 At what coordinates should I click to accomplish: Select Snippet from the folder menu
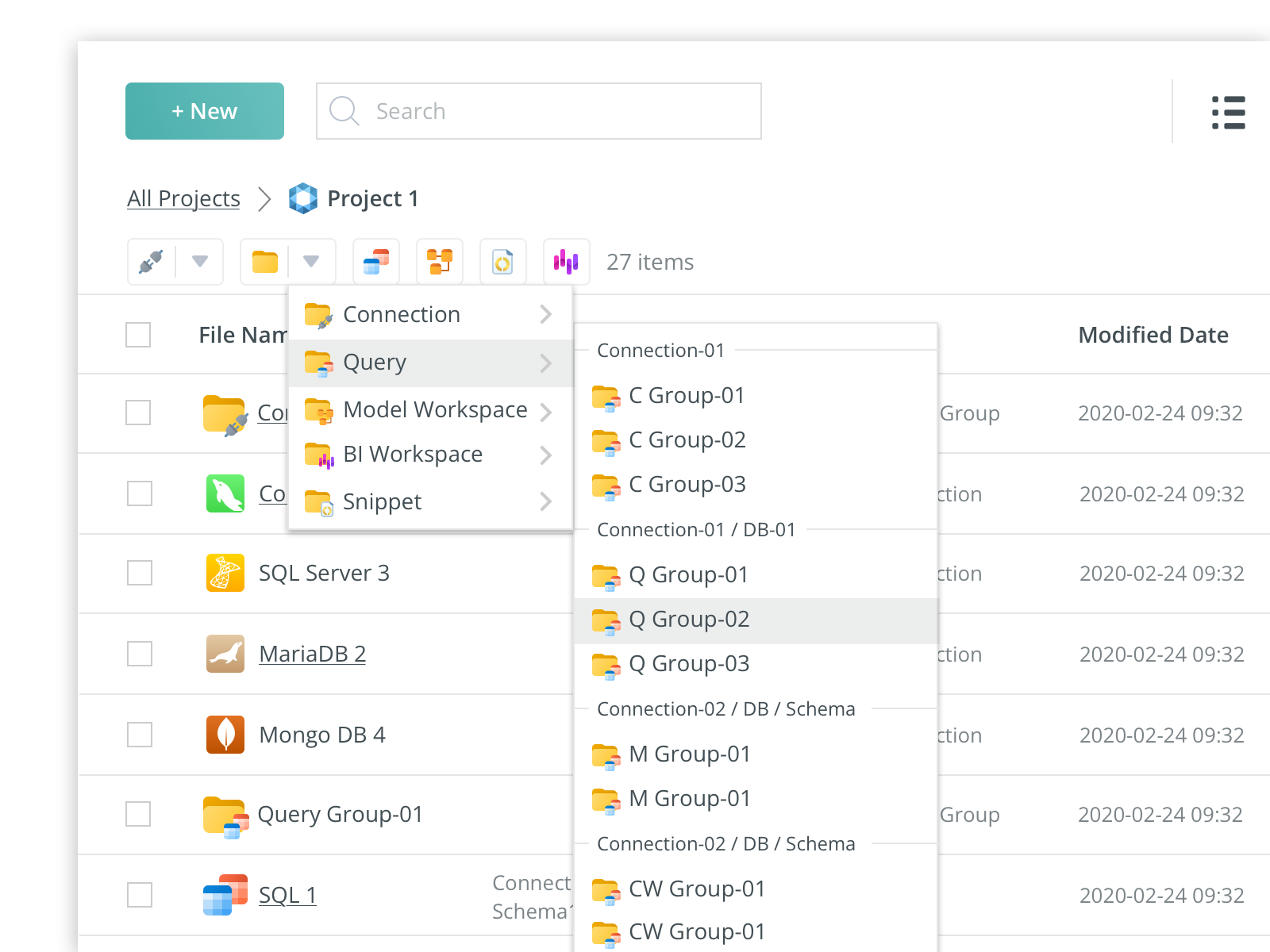click(x=383, y=502)
